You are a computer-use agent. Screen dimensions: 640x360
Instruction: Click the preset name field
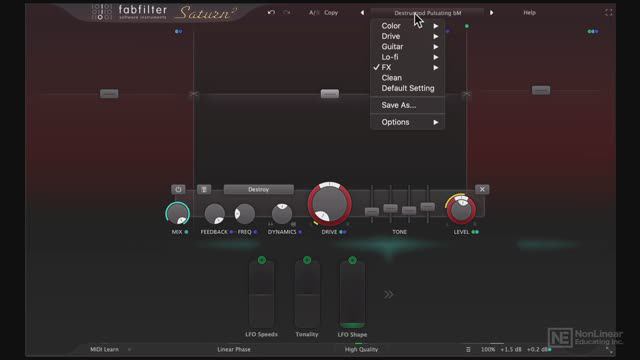point(427,13)
